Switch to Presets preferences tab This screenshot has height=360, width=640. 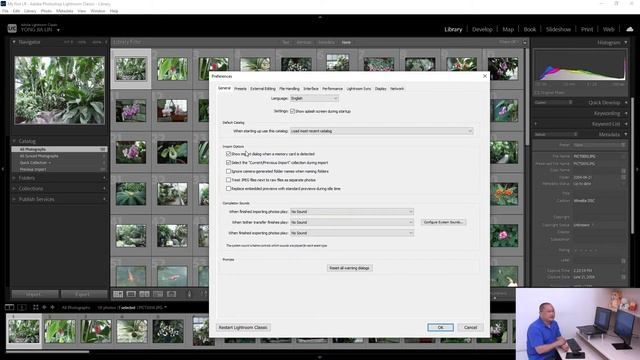(240, 89)
